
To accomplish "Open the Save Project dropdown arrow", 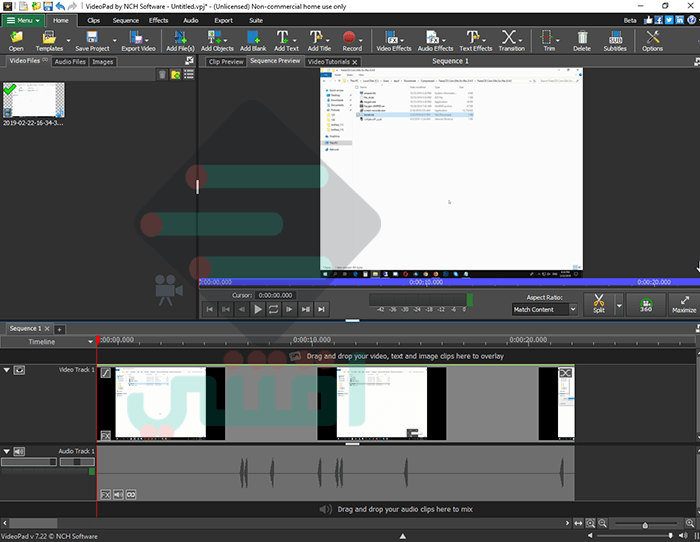I will 115,41.
